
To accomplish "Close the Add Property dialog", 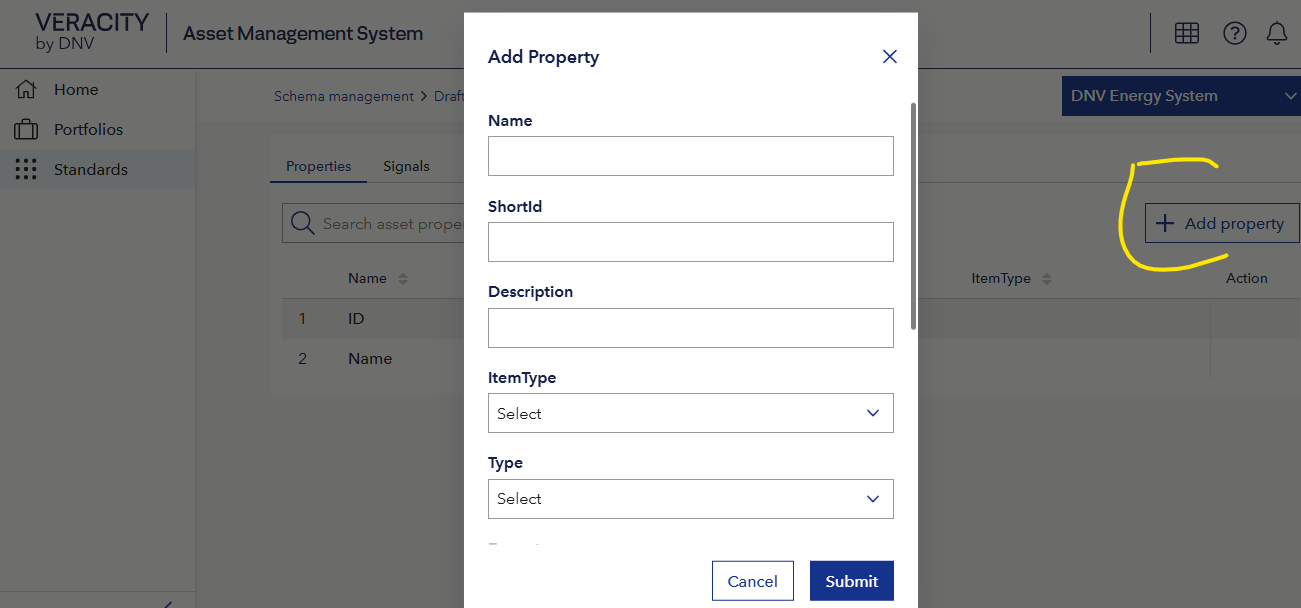I will 890,57.
